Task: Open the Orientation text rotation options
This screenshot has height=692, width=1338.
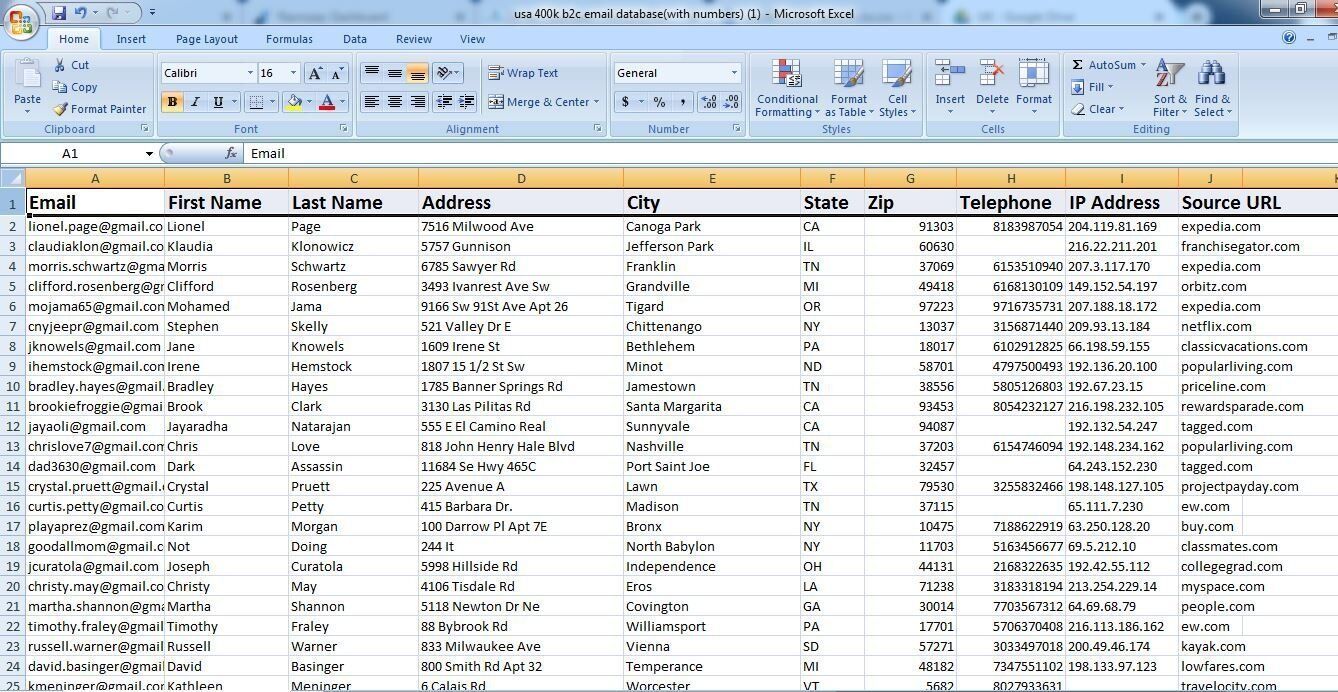Action: (x=447, y=73)
